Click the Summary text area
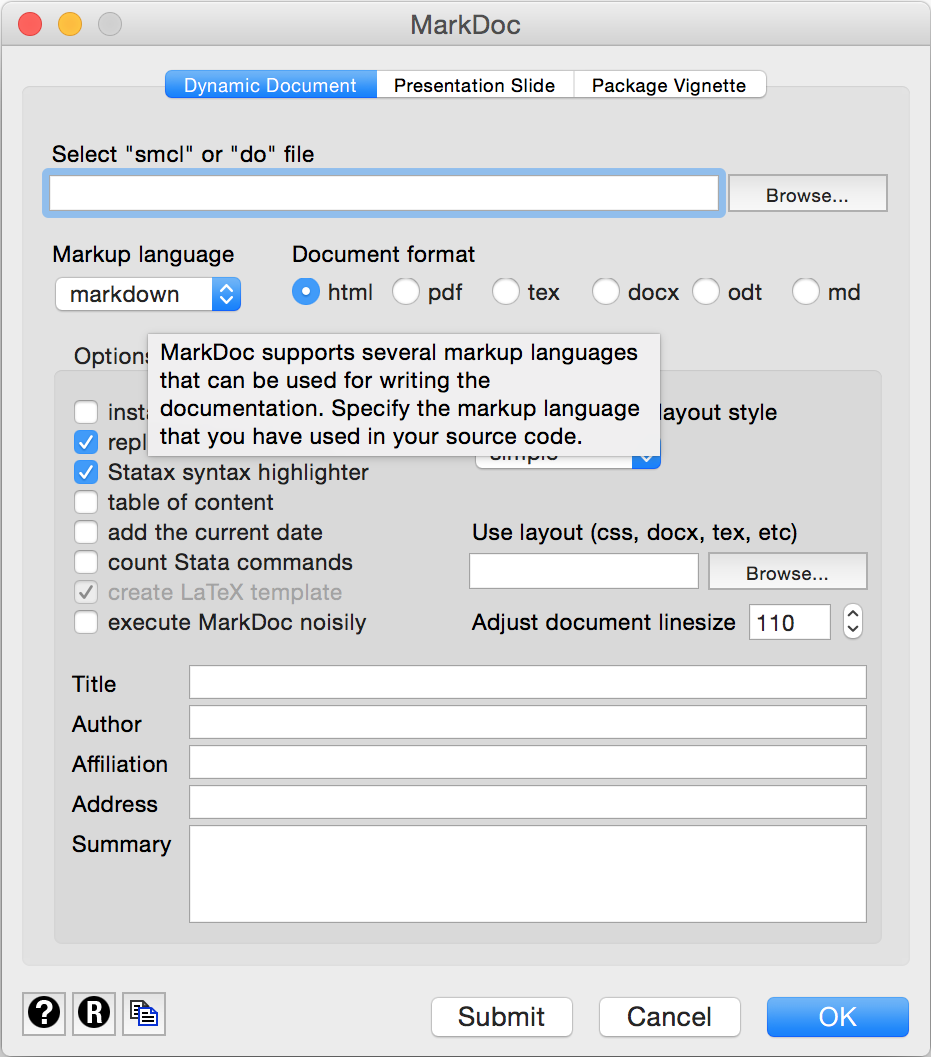Screen dimensions: 931x1057 tap(528, 874)
